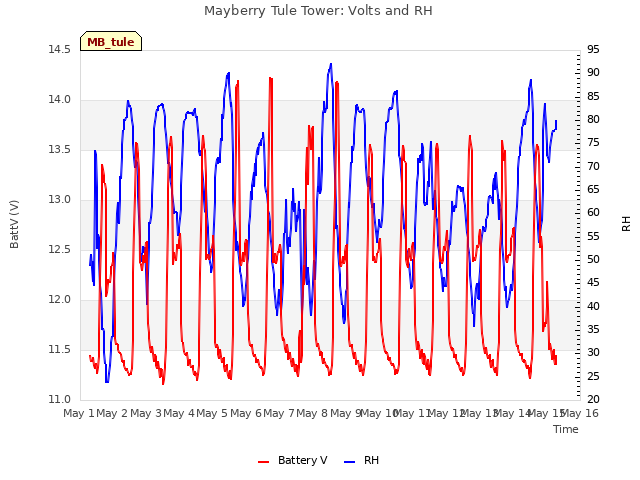Viewport: 640px width, 480px height.
Task: Click the 75 right axis tick
Action: [x=593, y=143]
